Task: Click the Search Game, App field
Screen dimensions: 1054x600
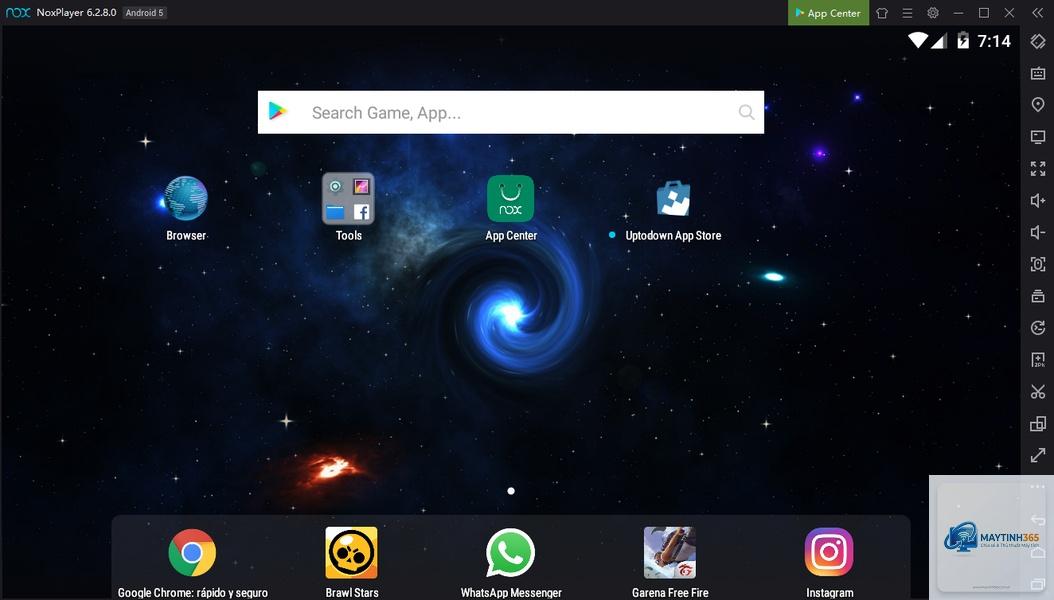Action: pos(511,112)
